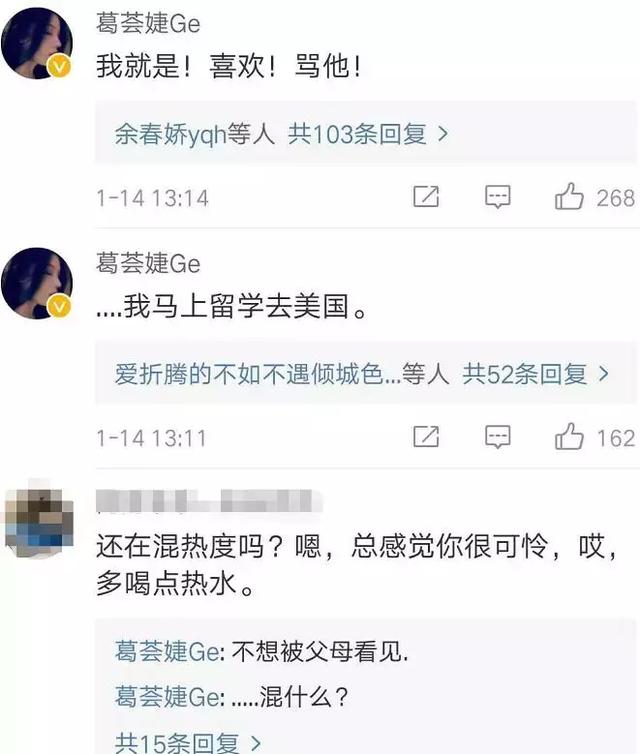Image resolution: width=640 pixels, height=754 pixels.
Task: Reply to the 1-14 13:11 comment
Action: (x=497, y=437)
